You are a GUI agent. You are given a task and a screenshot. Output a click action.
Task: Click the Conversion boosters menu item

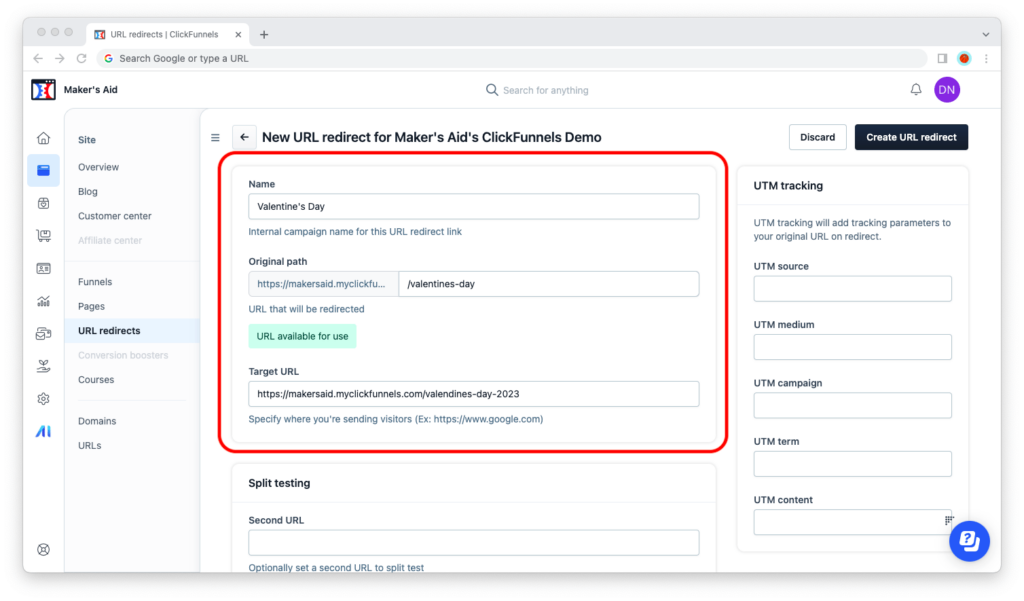pos(123,355)
